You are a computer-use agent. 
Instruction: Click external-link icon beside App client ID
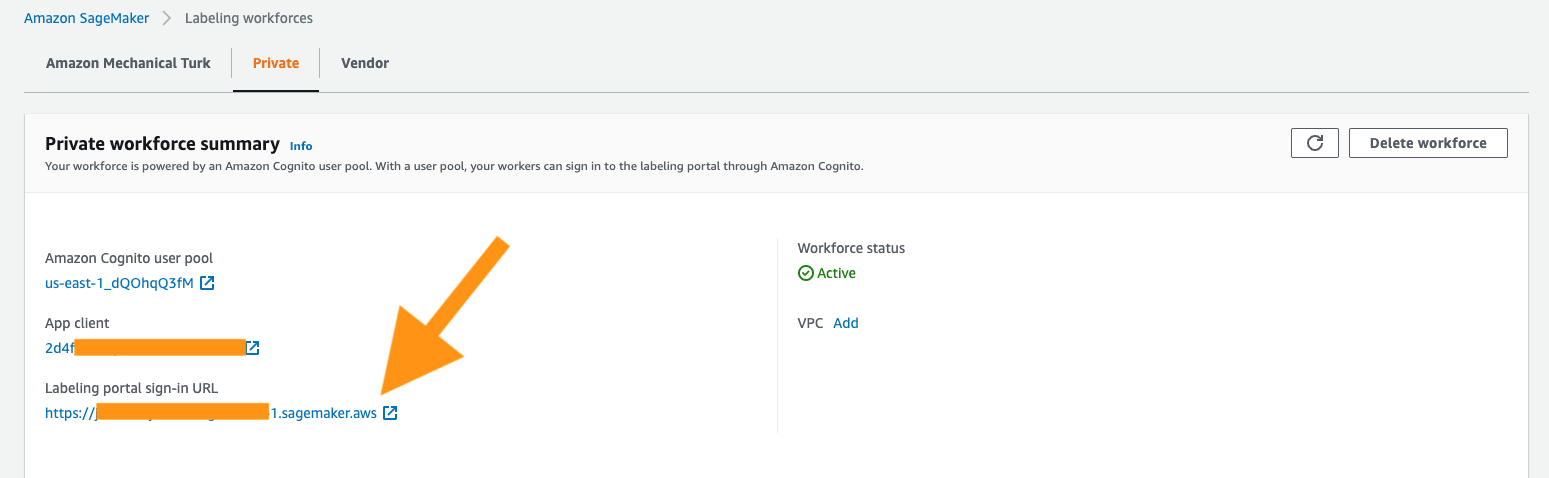click(253, 348)
